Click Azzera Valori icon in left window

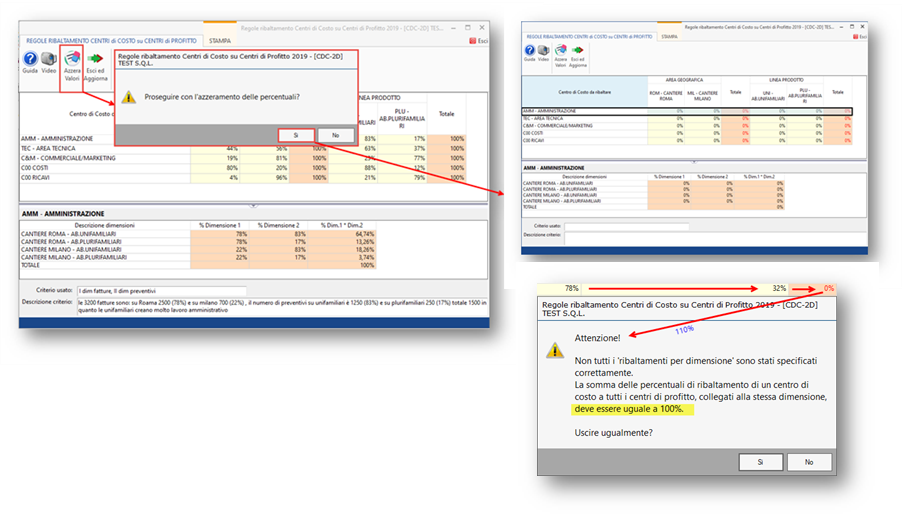(72, 58)
